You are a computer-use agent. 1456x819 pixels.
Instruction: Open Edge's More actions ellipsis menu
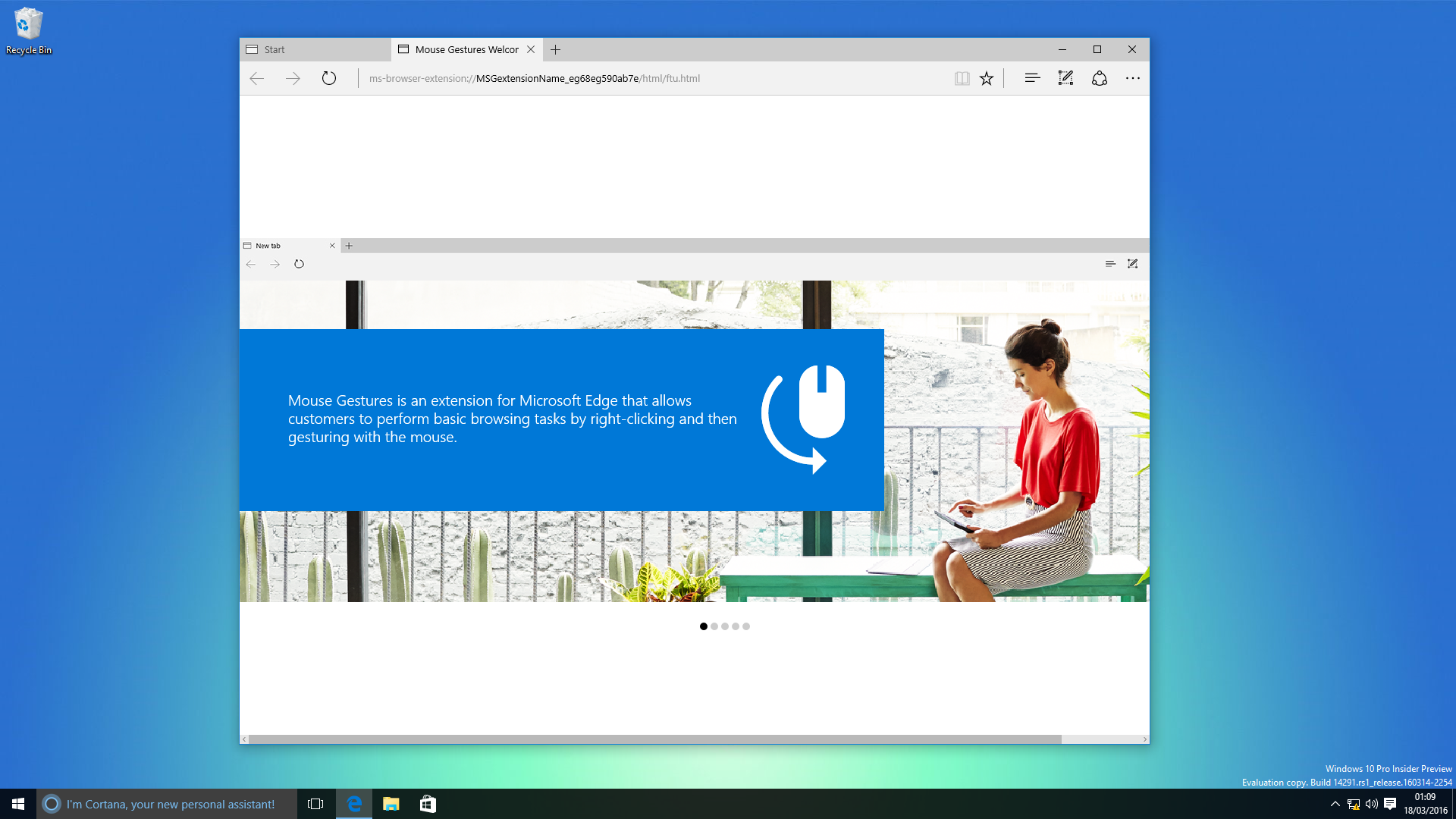tap(1133, 78)
